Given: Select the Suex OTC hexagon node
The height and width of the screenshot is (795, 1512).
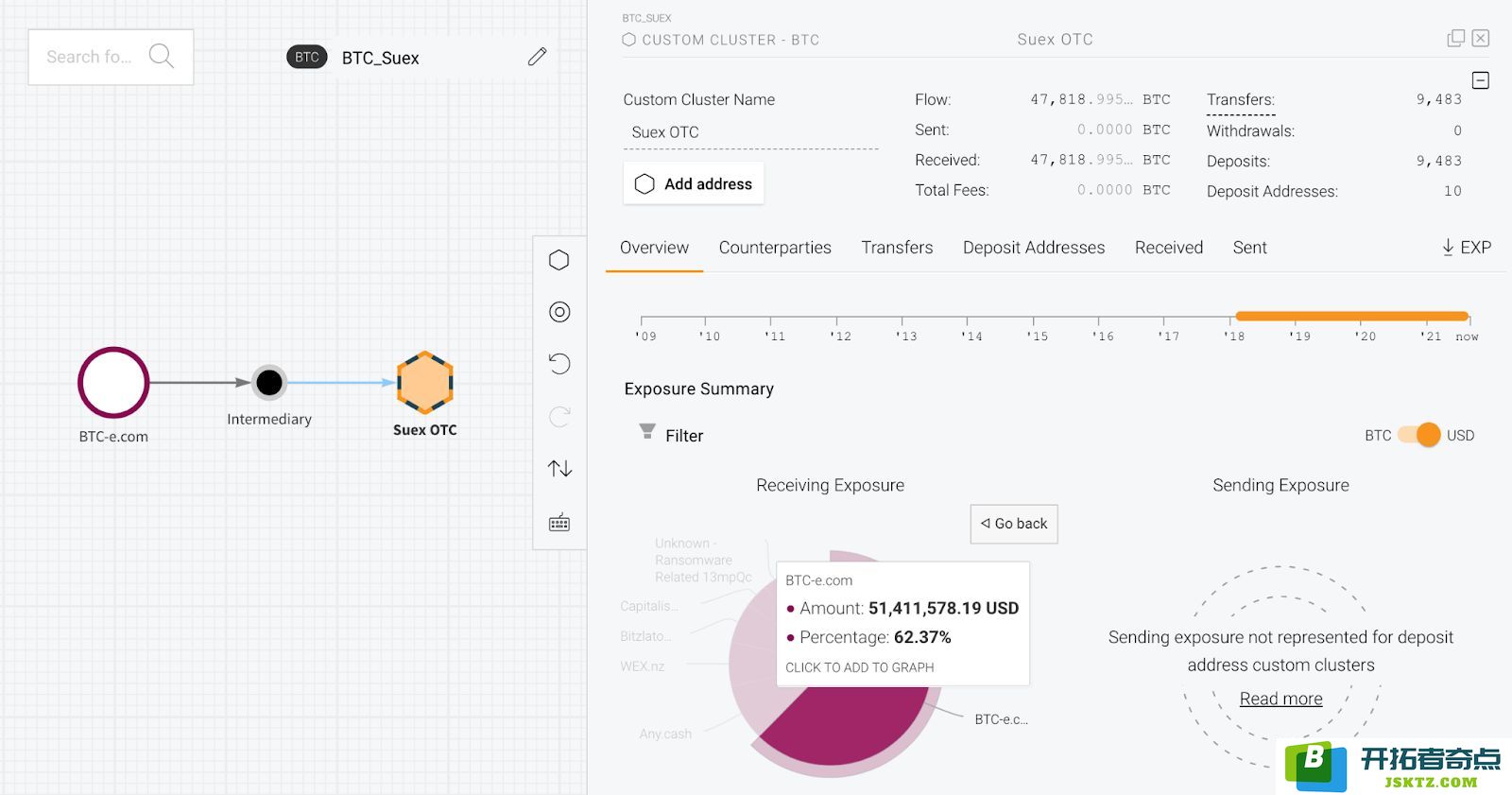Looking at the screenshot, I should point(425,382).
